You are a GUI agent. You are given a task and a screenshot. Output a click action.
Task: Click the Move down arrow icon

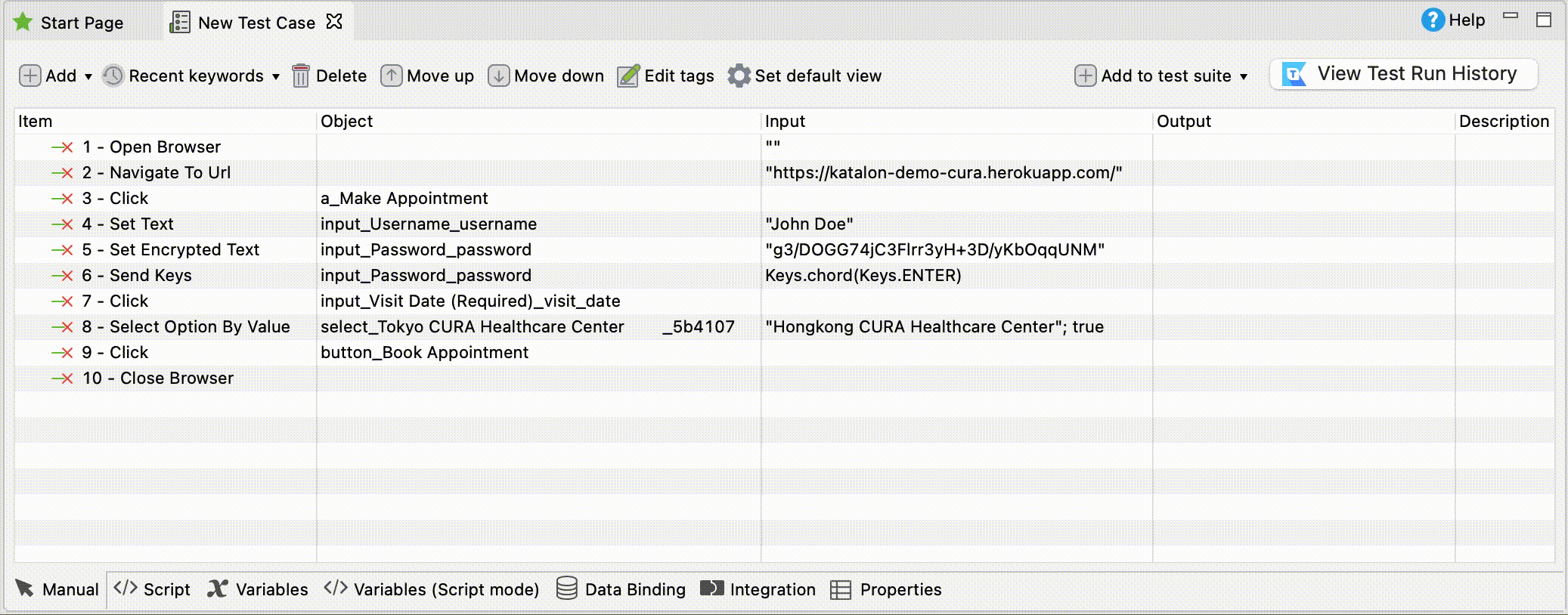click(x=498, y=76)
